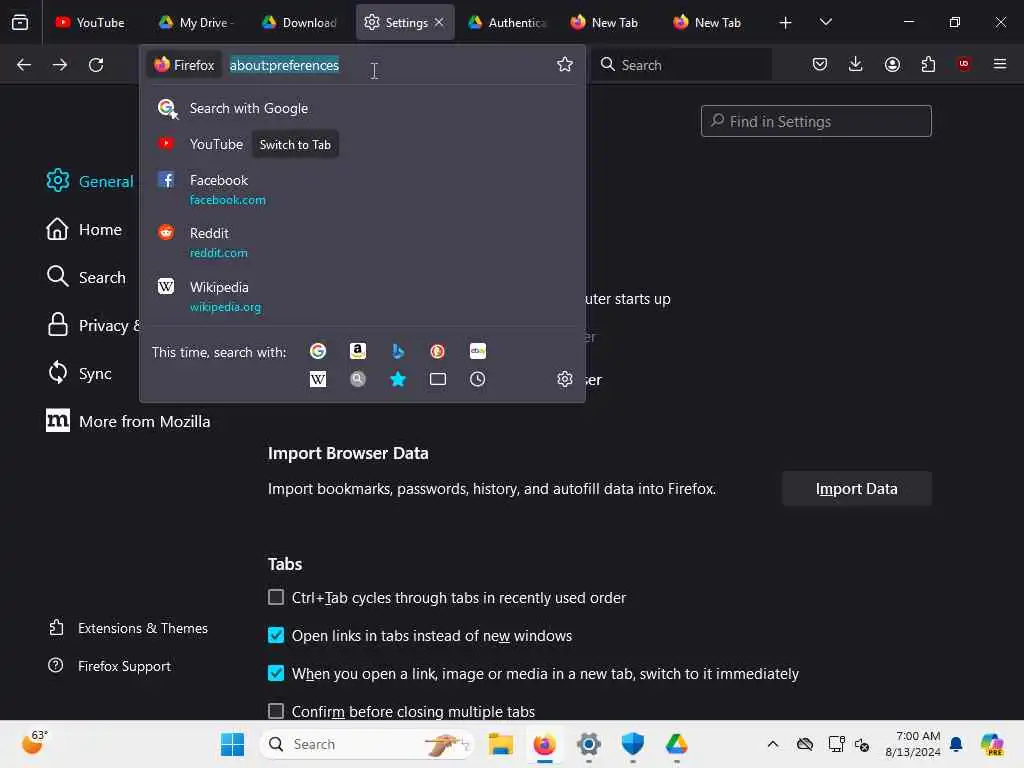Search this time with eBay icon
Image resolution: width=1024 pixels, height=768 pixels.
[x=477, y=351]
